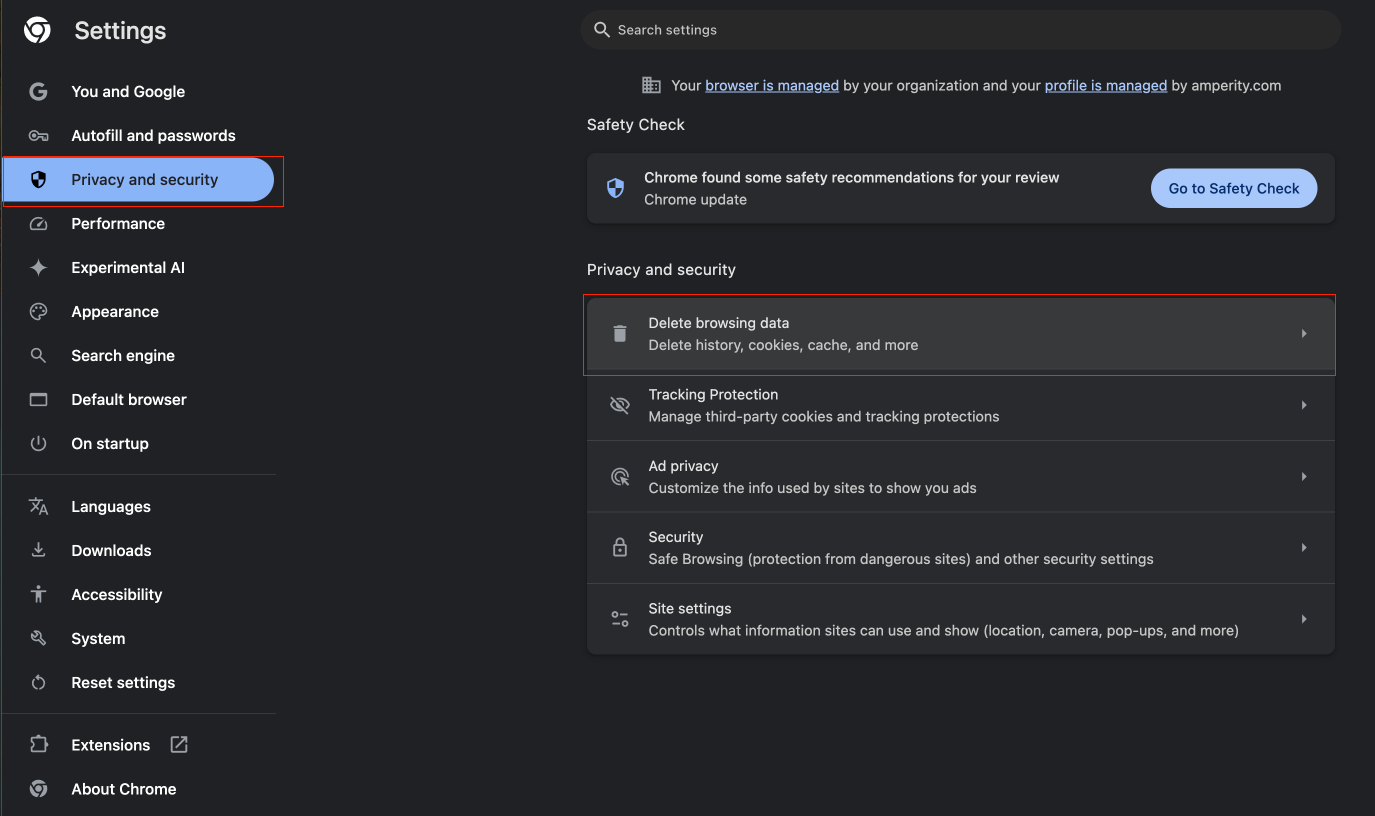Select Privacy and security in sidebar

pos(143,180)
